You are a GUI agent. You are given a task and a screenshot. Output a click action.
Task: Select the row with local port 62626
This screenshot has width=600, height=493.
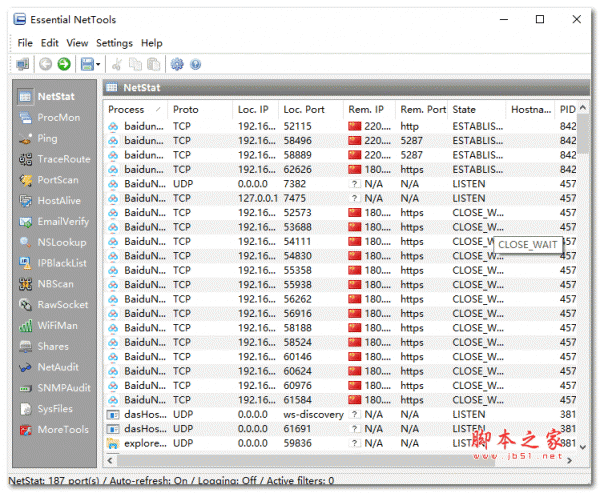[x=341, y=170]
